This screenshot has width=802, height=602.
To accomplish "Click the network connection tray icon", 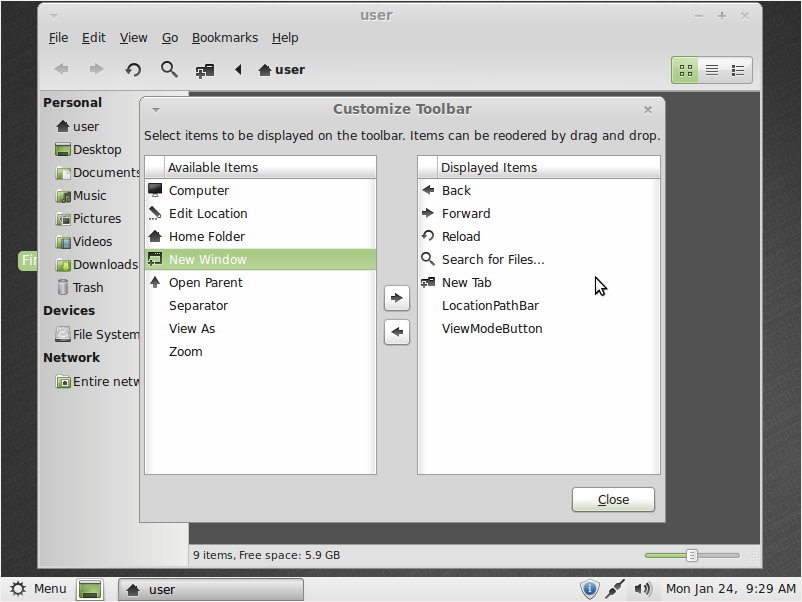I will pyautogui.click(x=615, y=589).
